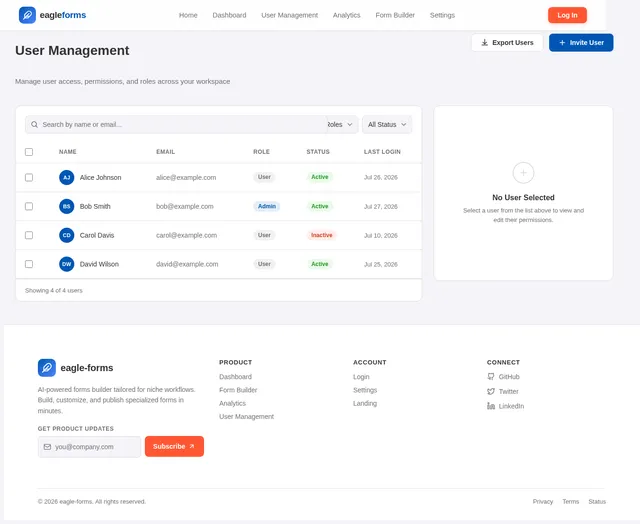Open the footer Dashboard link
Viewport: 640px width, 524px height.
click(x=236, y=377)
